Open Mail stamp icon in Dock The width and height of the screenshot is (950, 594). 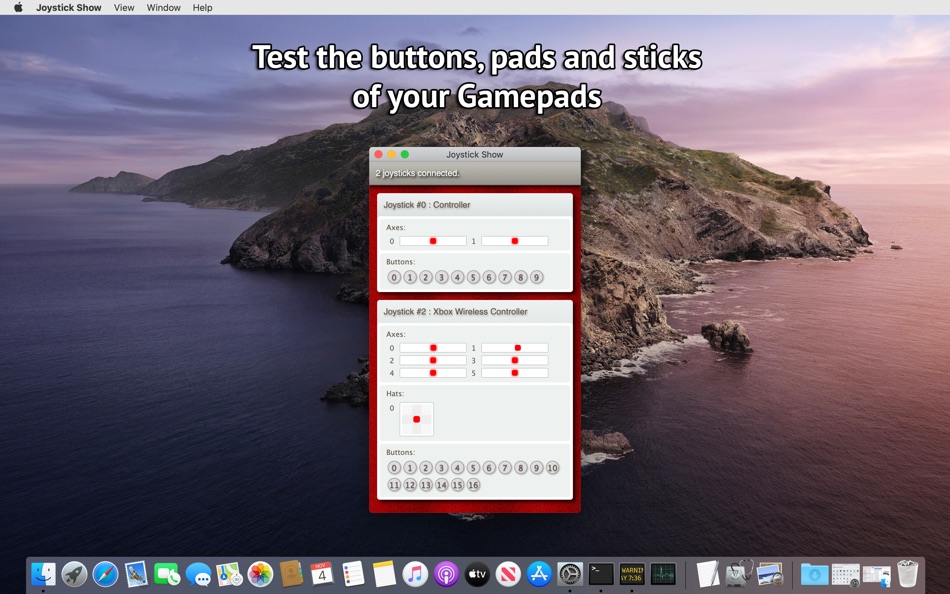click(136, 573)
